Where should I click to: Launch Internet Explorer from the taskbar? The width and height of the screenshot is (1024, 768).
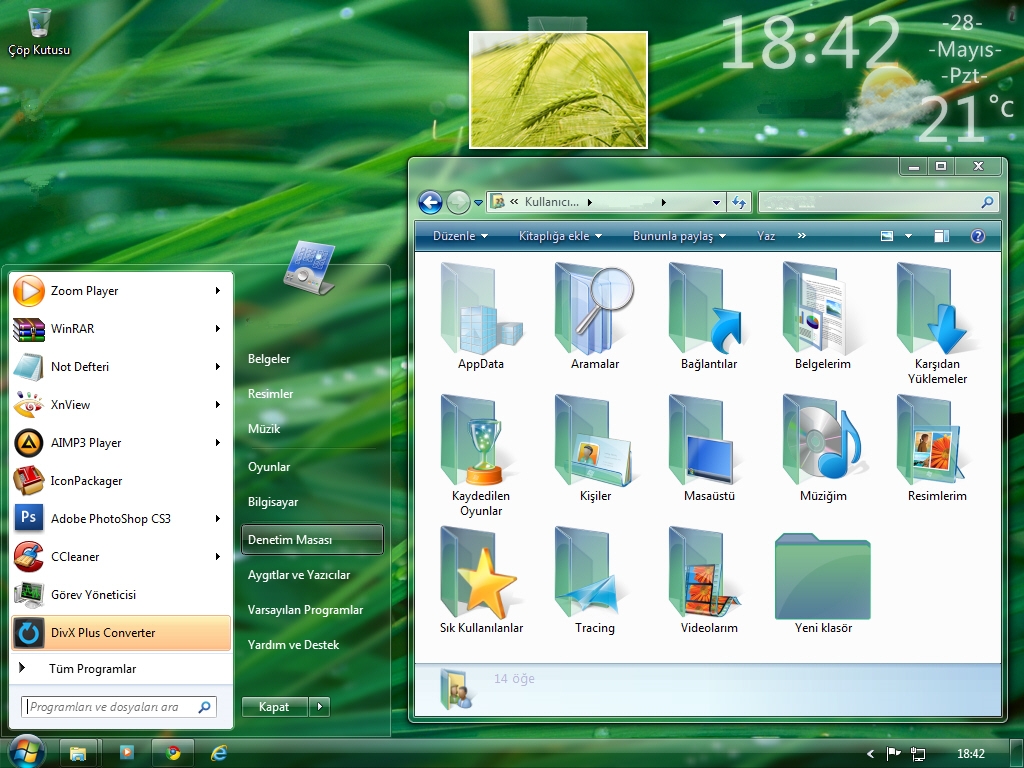[x=219, y=753]
